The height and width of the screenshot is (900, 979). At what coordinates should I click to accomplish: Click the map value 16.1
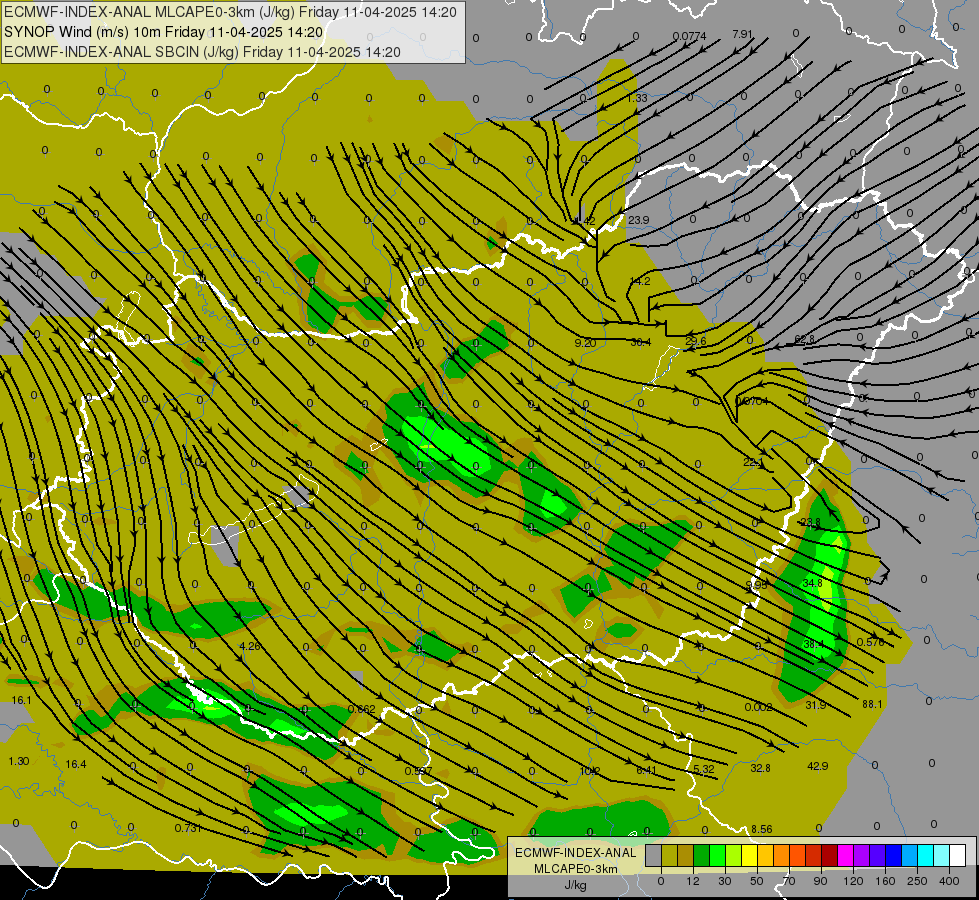(21, 700)
